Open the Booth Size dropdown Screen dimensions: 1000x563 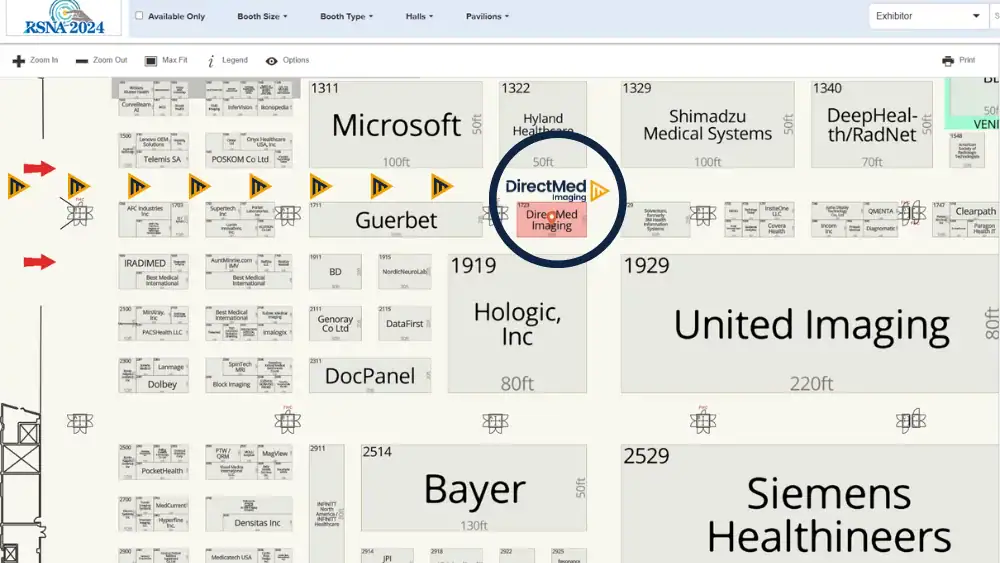click(262, 16)
